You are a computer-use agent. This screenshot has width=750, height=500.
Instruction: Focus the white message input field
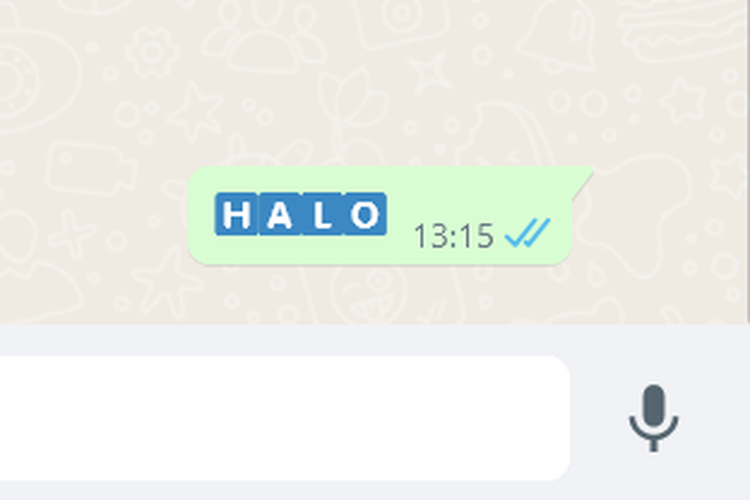point(285,418)
